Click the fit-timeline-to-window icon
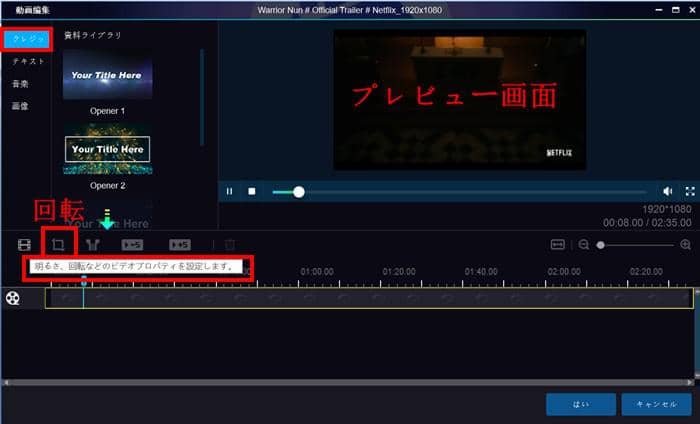Screen dimensions: 700x424 pyautogui.click(x=558, y=245)
